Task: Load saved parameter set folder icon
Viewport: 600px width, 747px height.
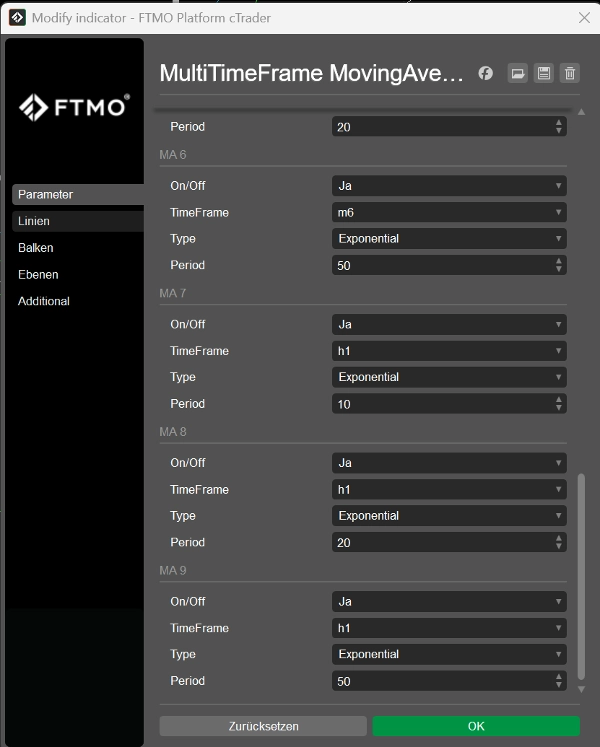Action: (x=518, y=73)
